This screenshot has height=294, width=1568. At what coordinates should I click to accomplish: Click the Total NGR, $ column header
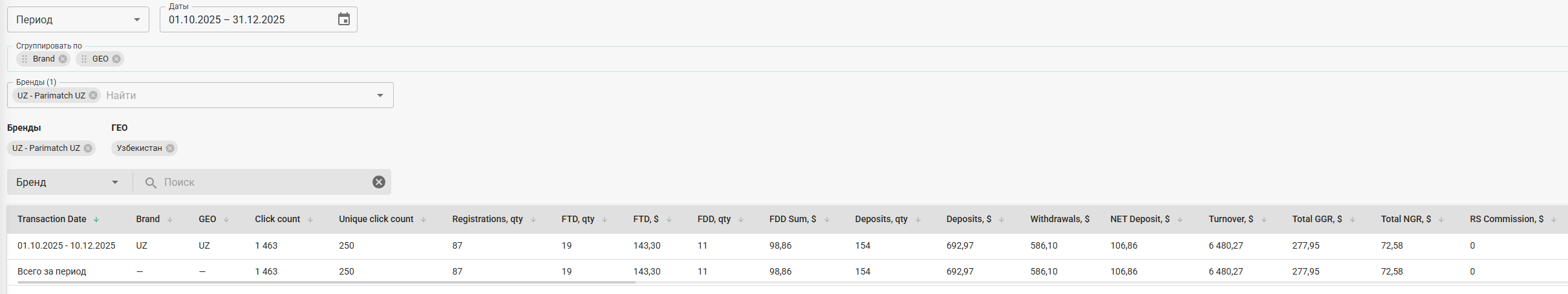click(x=1405, y=219)
